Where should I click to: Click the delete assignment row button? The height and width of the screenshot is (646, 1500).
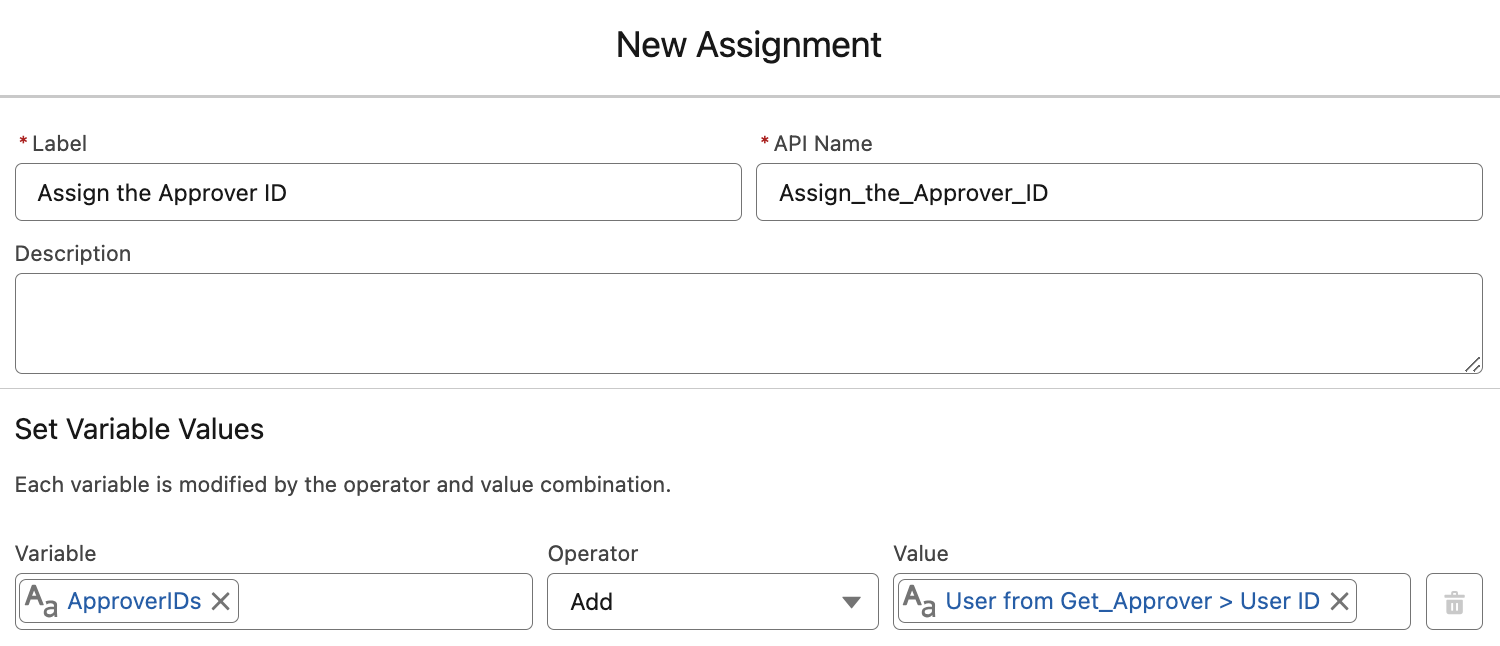pyautogui.click(x=1454, y=601)
